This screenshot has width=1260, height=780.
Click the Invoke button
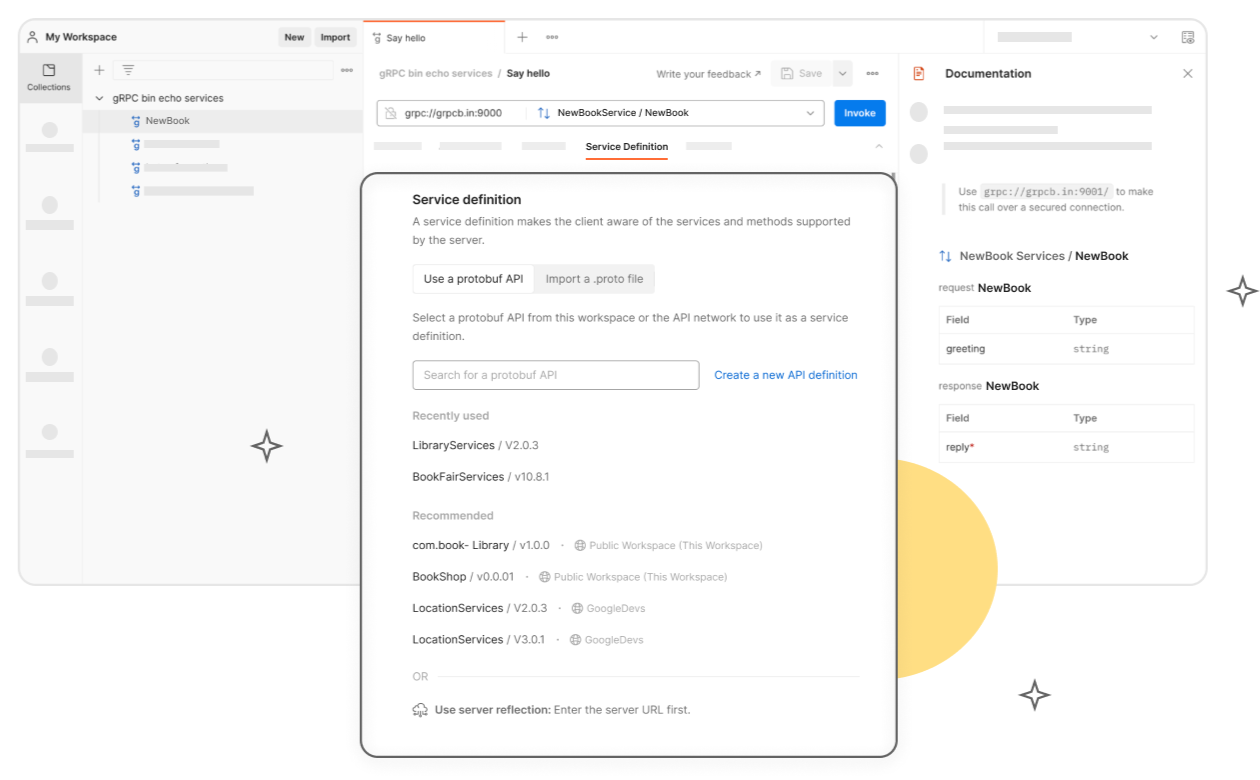pos(859,113)
